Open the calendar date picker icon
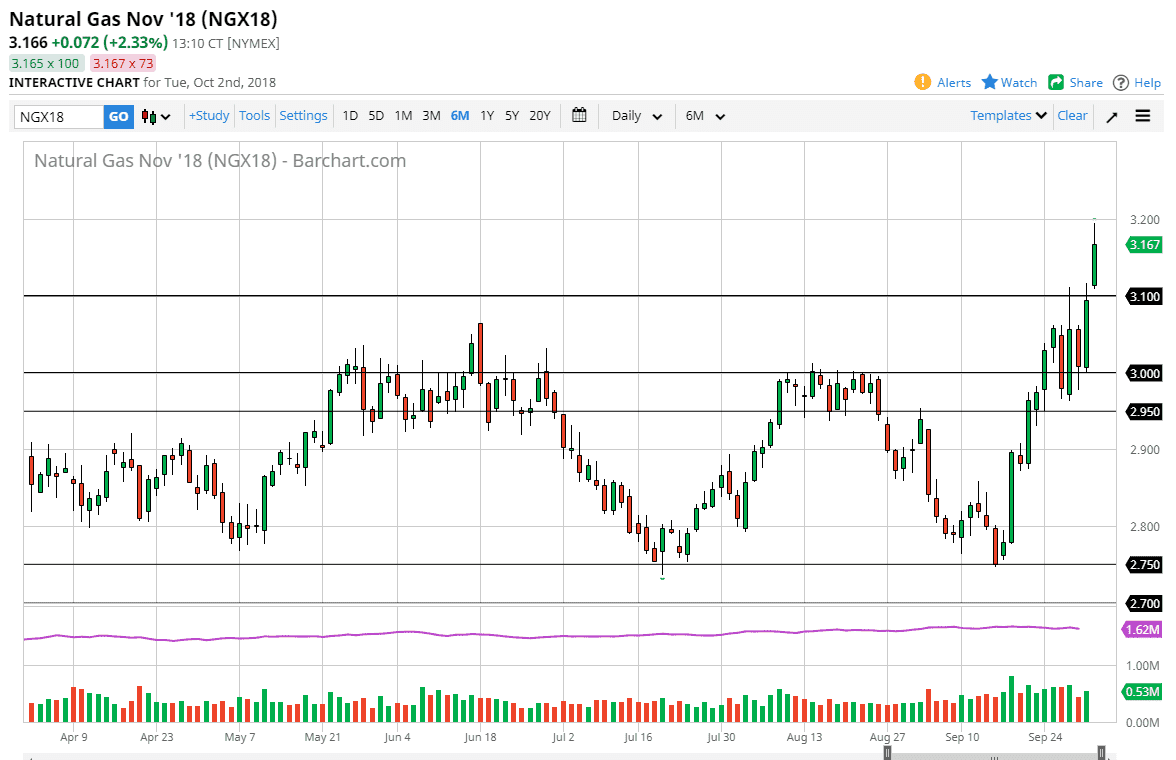 tap(579, 115)
